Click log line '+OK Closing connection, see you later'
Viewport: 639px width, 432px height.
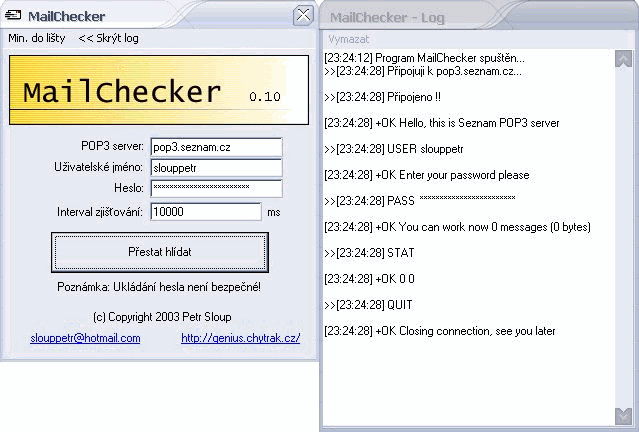(x=440, y=331)
